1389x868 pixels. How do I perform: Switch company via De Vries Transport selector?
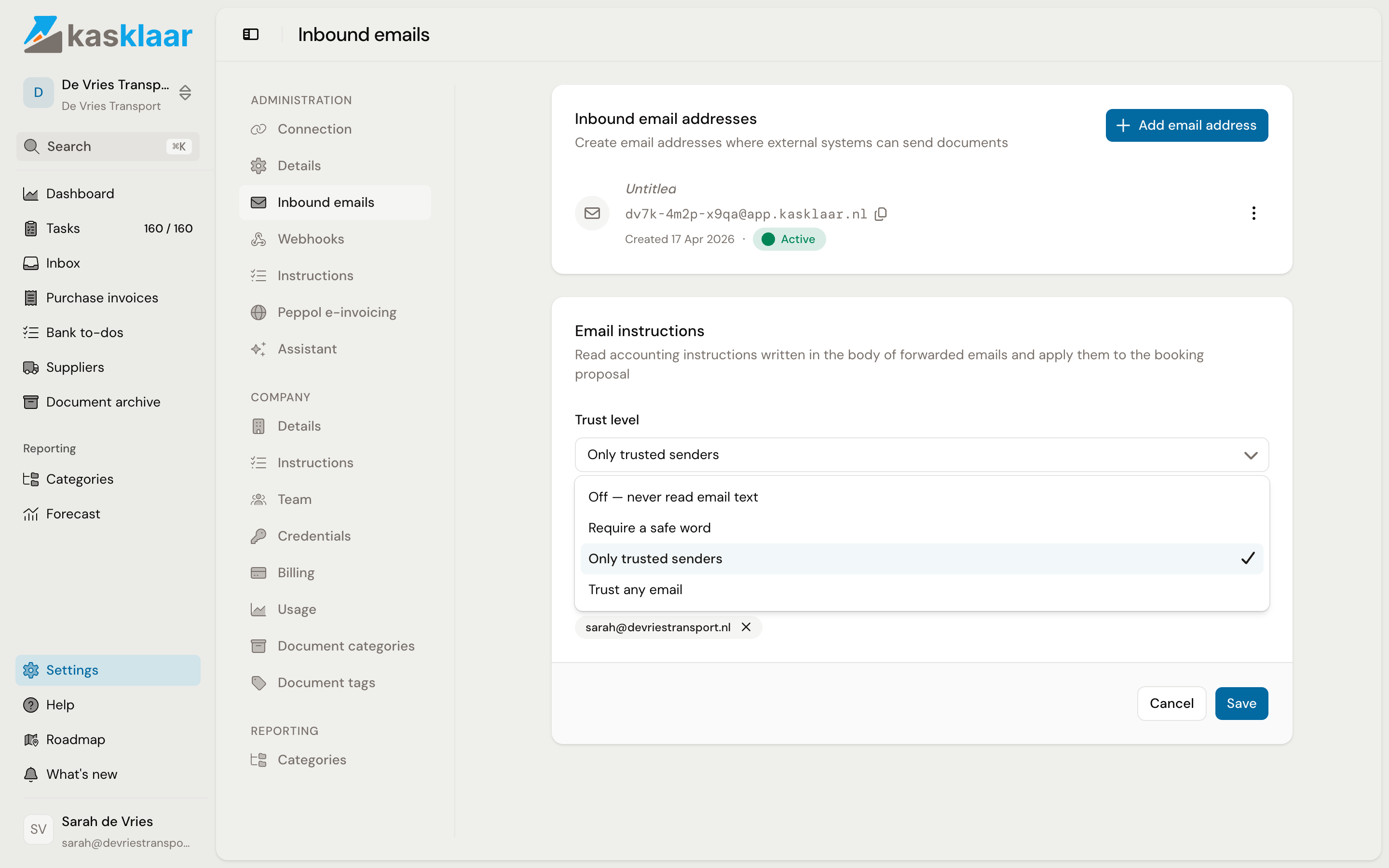[x=108, y=94]
